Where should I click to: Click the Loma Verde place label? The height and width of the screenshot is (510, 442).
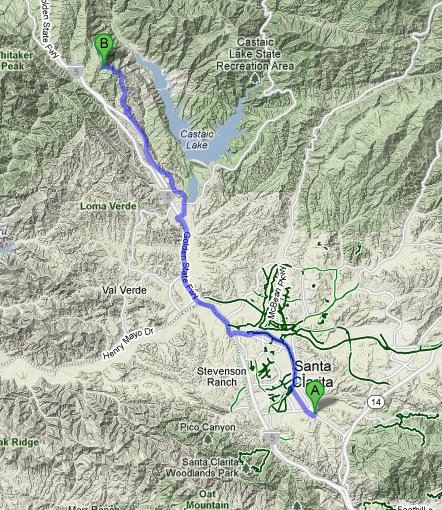click(x=108, y=206)
